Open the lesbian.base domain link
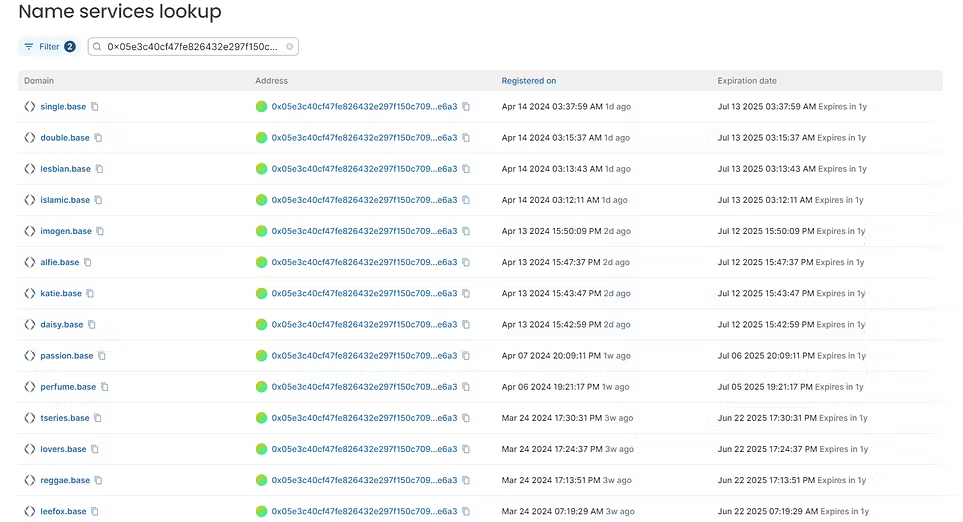The height and width of the screenshot is (522, 963). [x=66, y=169]
